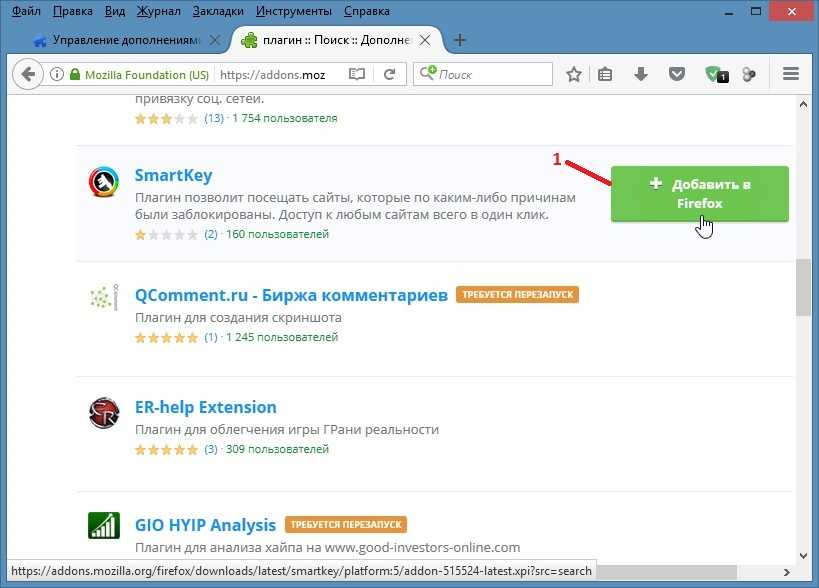This screenshot has height=588, width=819.
Task: Save to Pocket with the Pocket icon
Action: 677,74
